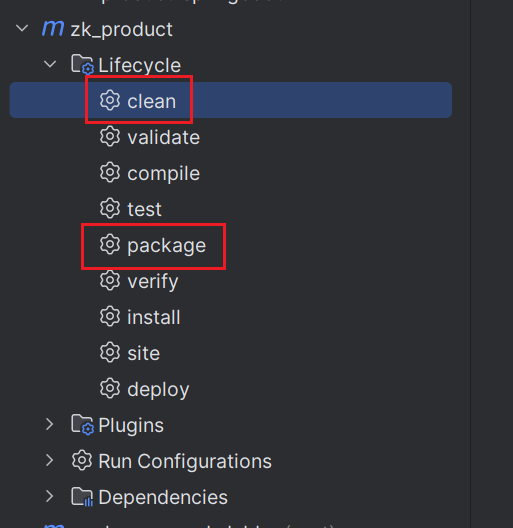Click the gear icon beside validate

pos(110,136)
